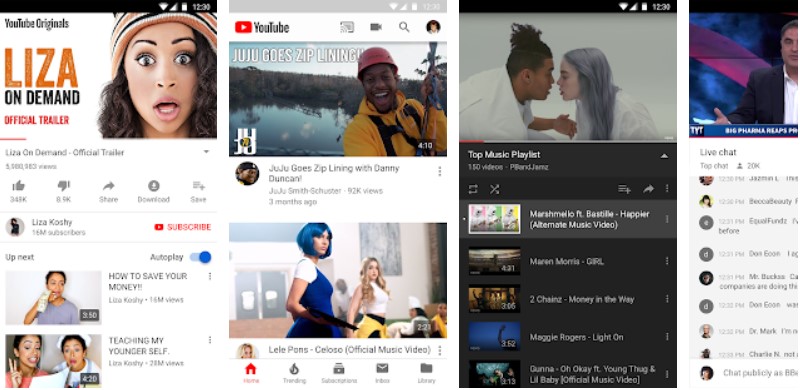Tap the Cast icon in YouTube header

pyautogui.click(x=347, y=27)
